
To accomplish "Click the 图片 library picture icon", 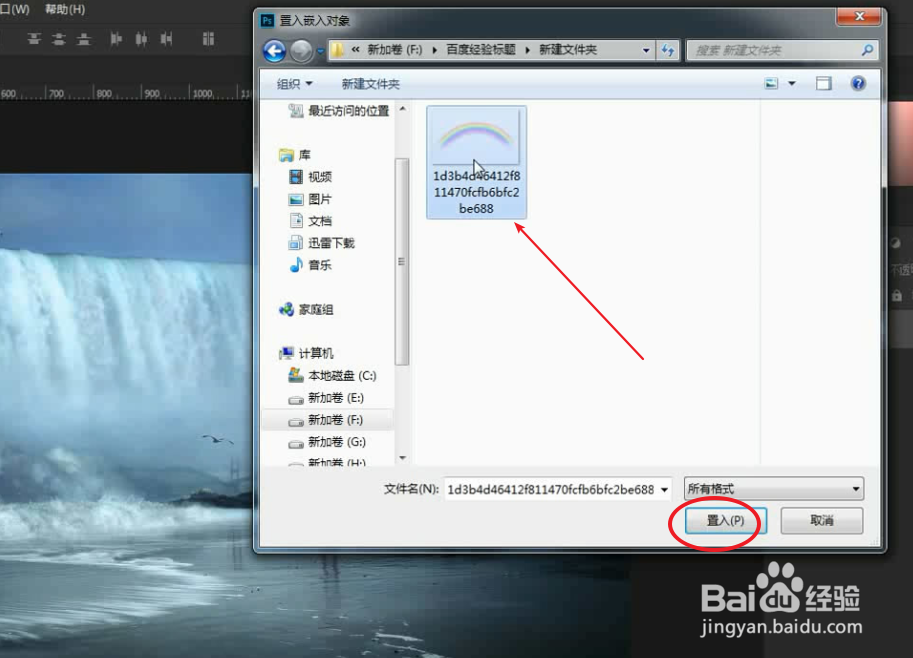I will (296, 199).
